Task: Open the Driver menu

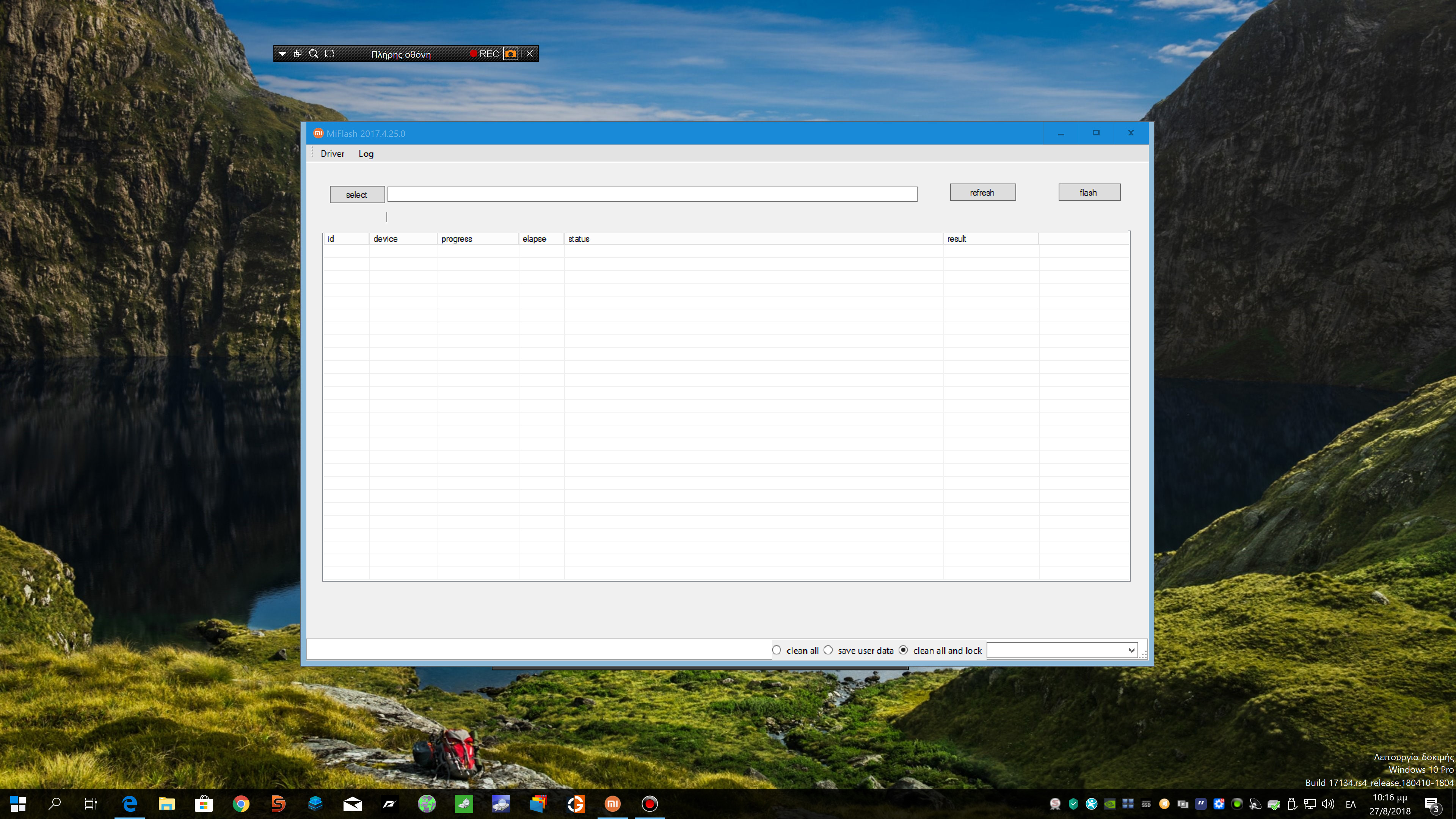Action: (x=332, y=154)
